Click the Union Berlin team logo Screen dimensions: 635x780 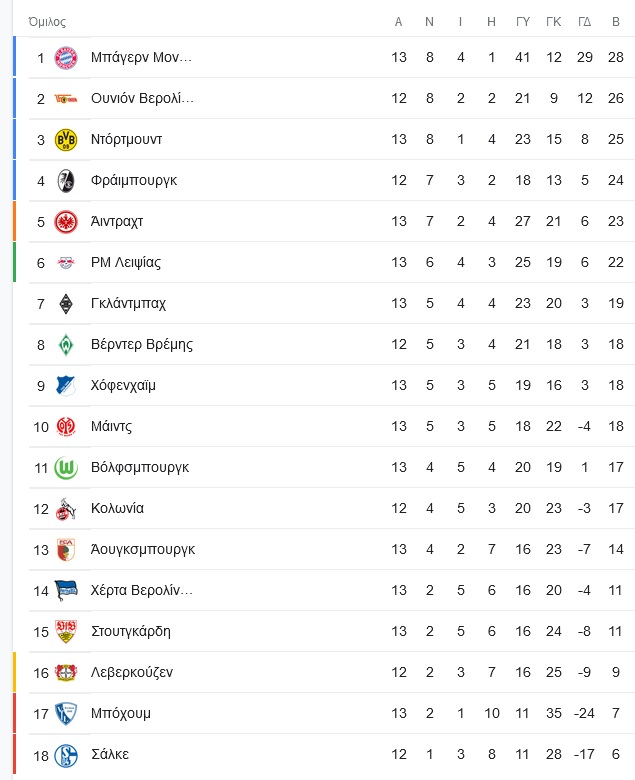(66, 99)
